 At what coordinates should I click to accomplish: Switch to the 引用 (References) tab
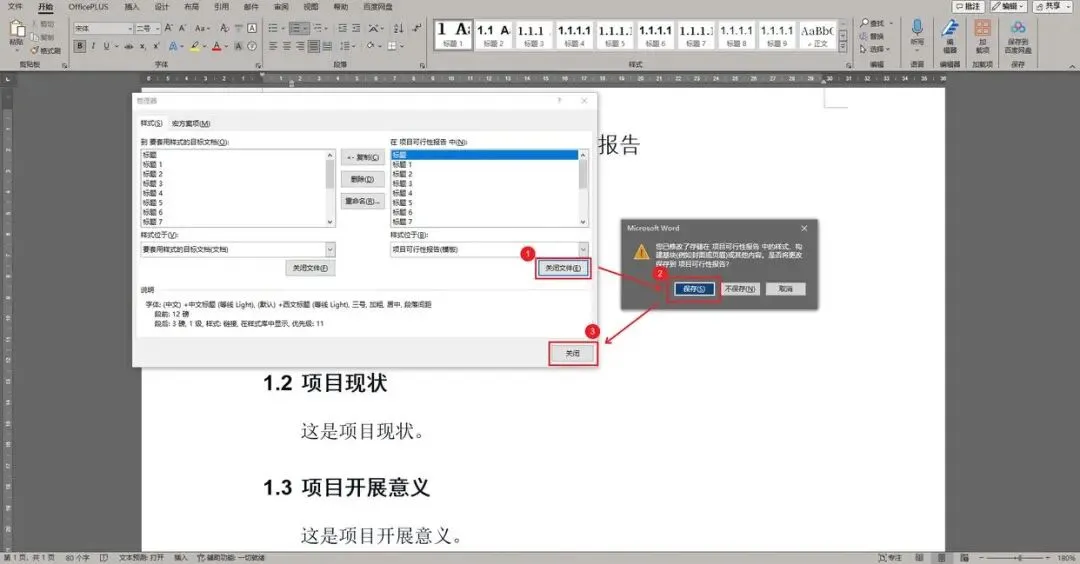[221, 6]
